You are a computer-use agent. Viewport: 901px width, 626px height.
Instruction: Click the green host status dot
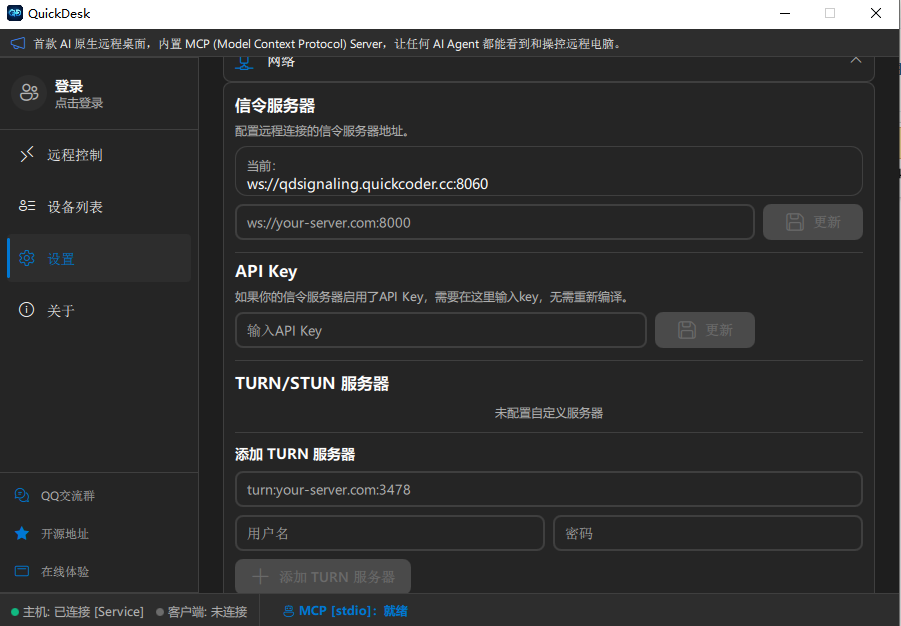[15, 612]
